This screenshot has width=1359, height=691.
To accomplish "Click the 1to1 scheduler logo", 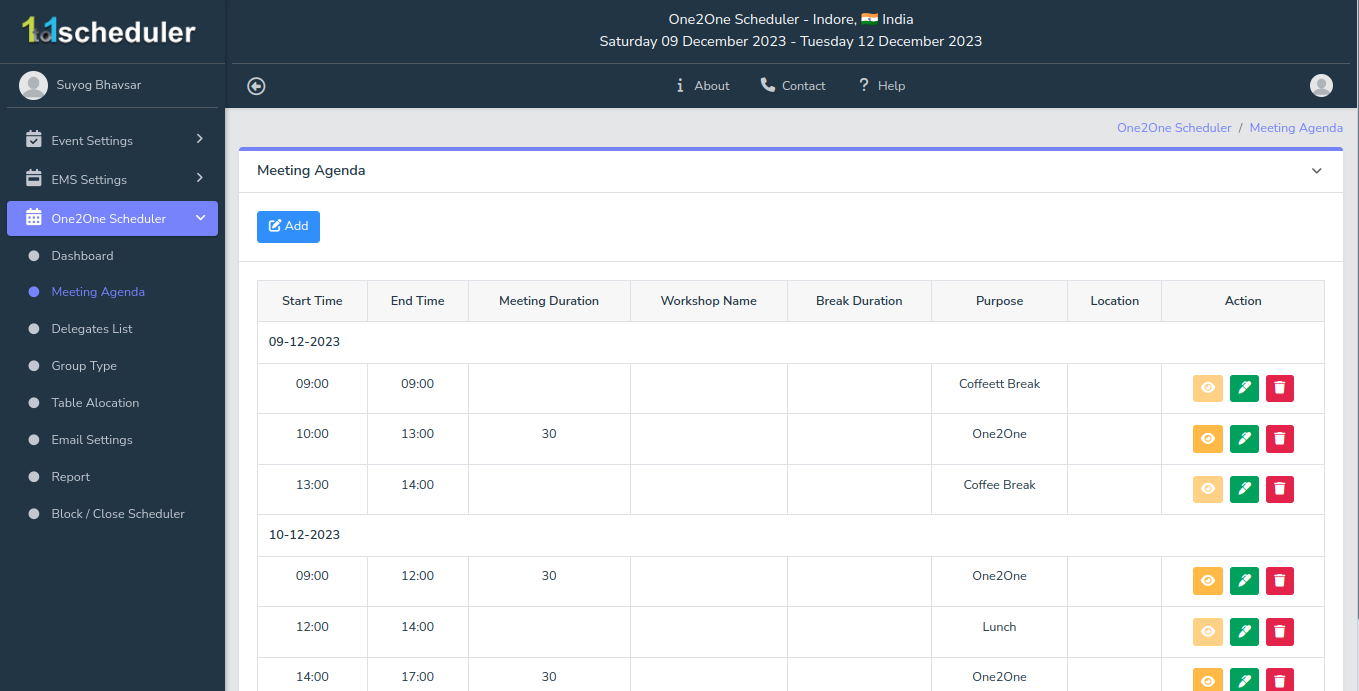I will tap(110, 32).
